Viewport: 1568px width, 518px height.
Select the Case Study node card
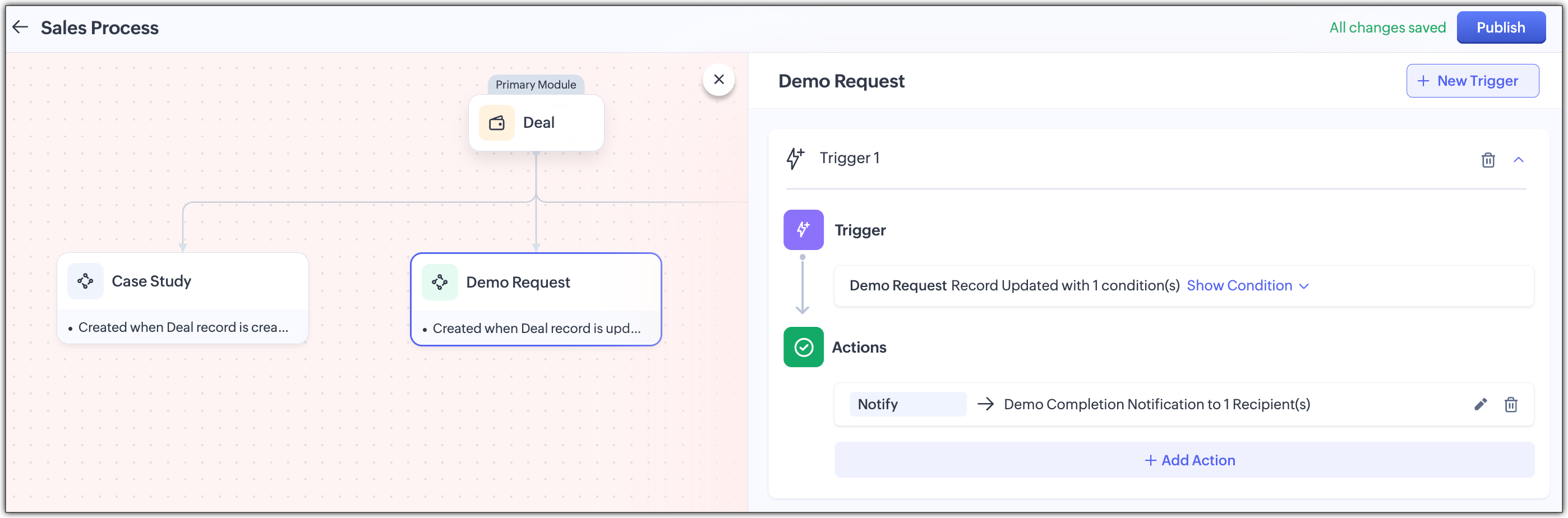coord(183,298)
